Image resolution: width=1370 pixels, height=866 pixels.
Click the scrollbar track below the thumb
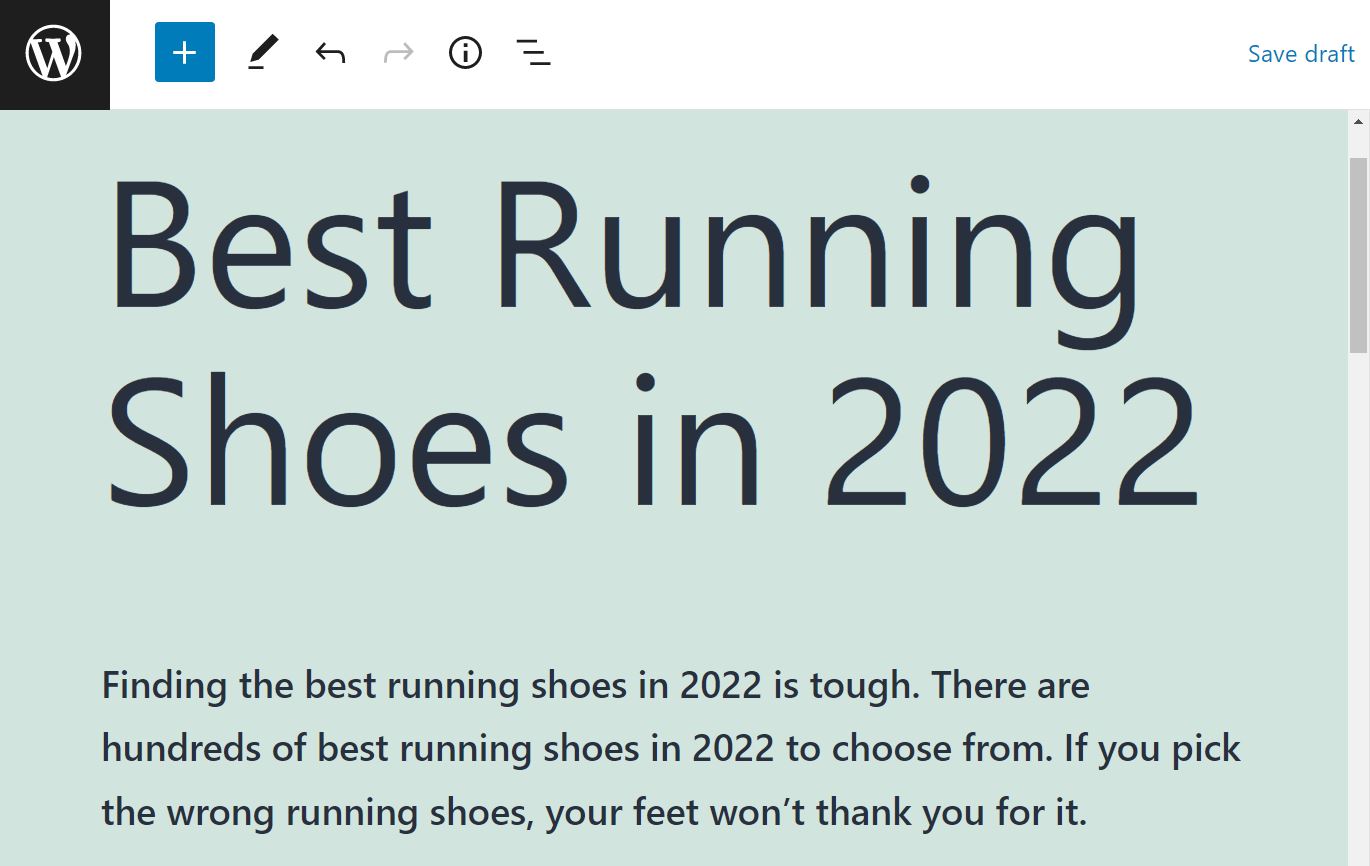(x=1358, y=600)
